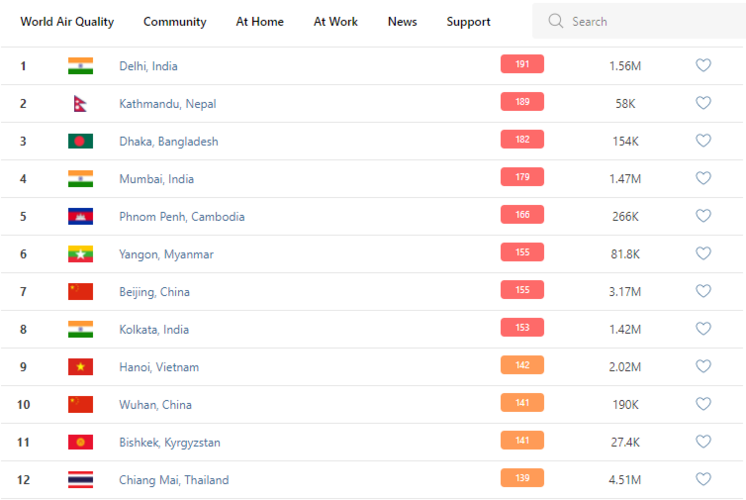Click the Myanmar flag icon
This screenshot has height=500, width=746.
(80, 254)
